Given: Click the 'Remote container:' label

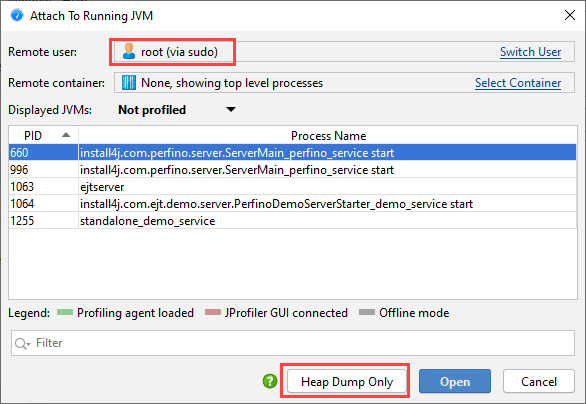Looking at the screenshot, I should [56, 83].
